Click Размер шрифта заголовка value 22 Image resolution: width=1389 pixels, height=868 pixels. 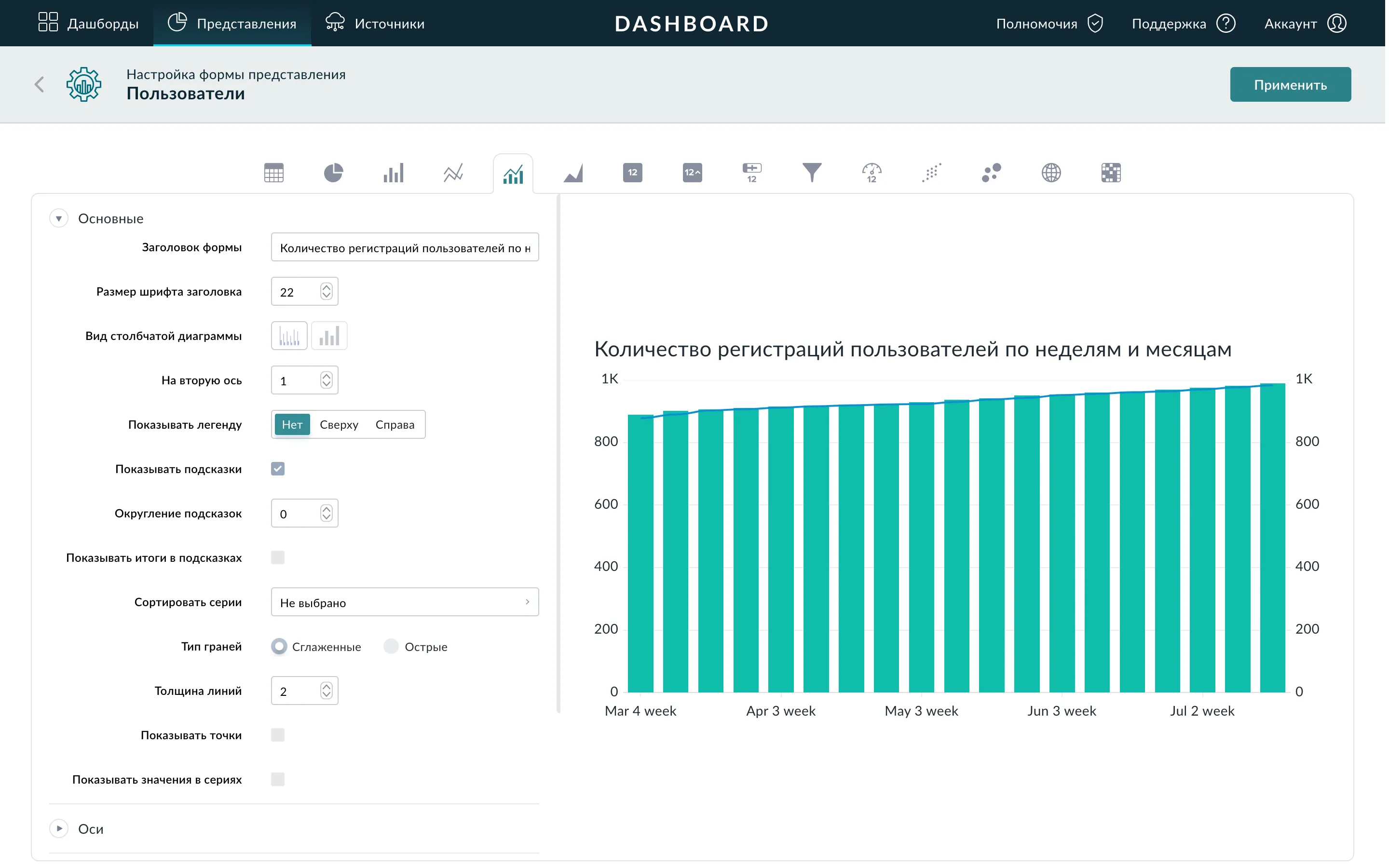[x=287, y=292]
